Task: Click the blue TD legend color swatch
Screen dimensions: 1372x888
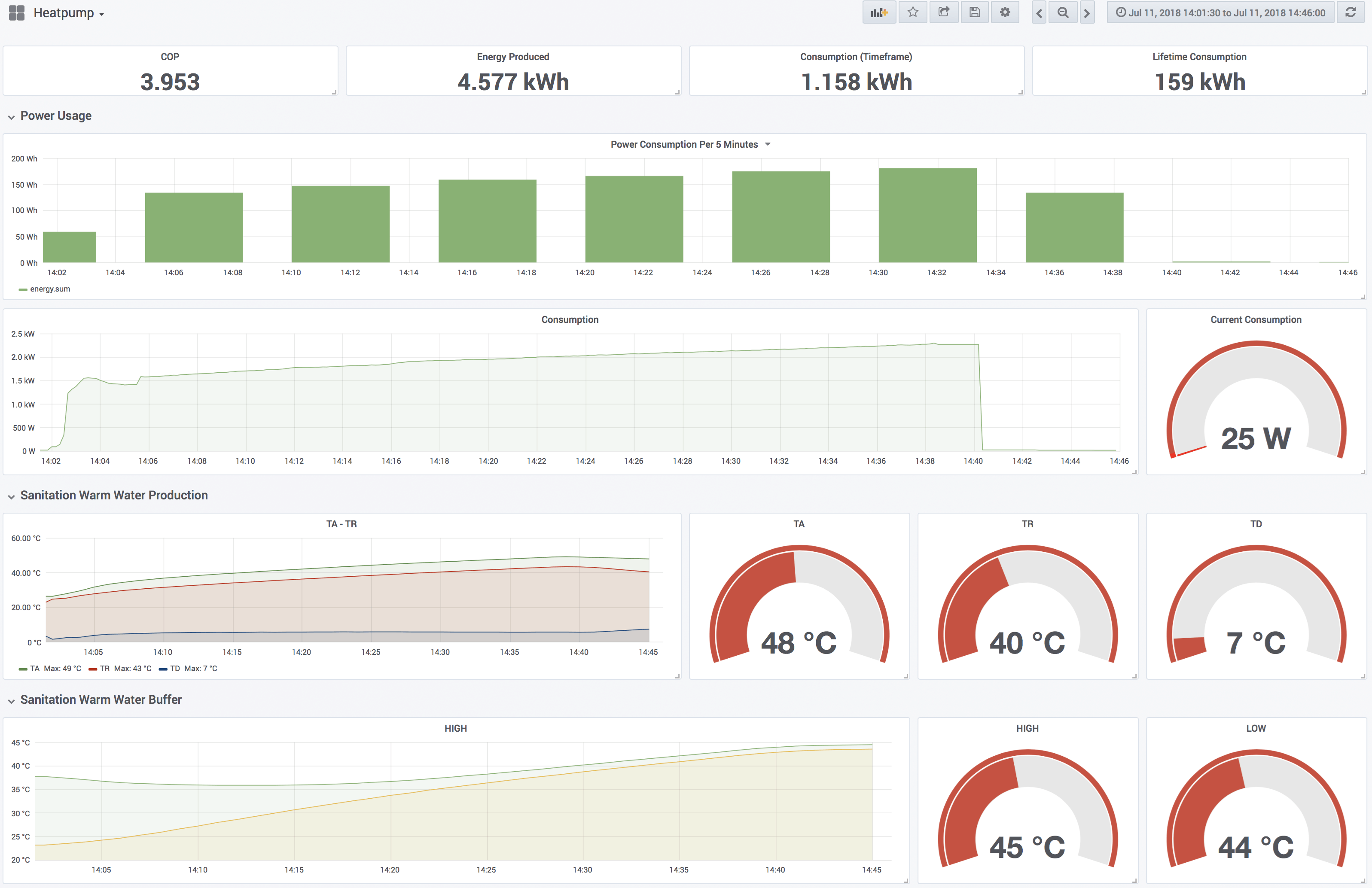Action: (162, 669)
